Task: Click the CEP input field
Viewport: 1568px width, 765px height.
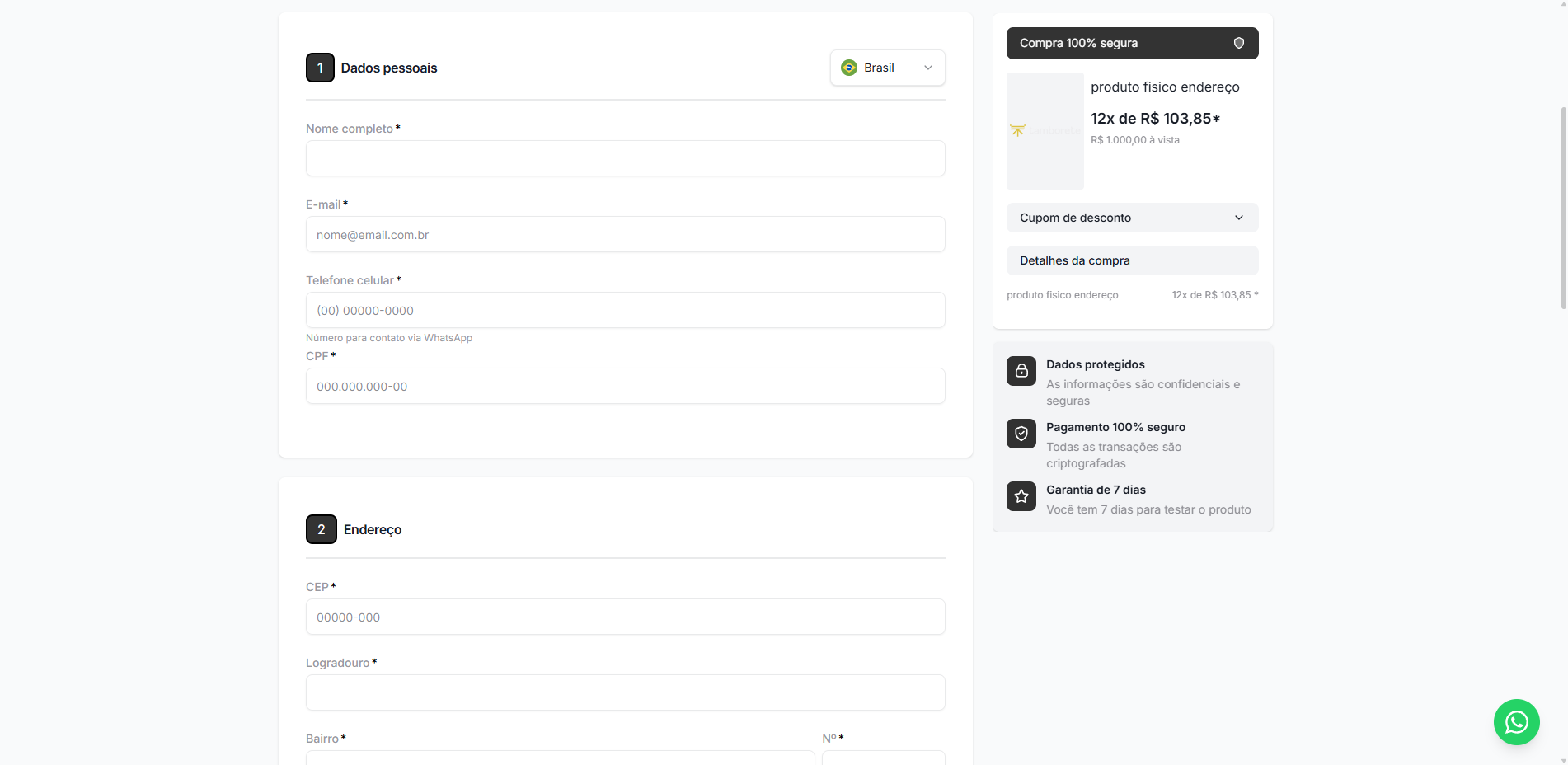Action: [x=625, y=617]
